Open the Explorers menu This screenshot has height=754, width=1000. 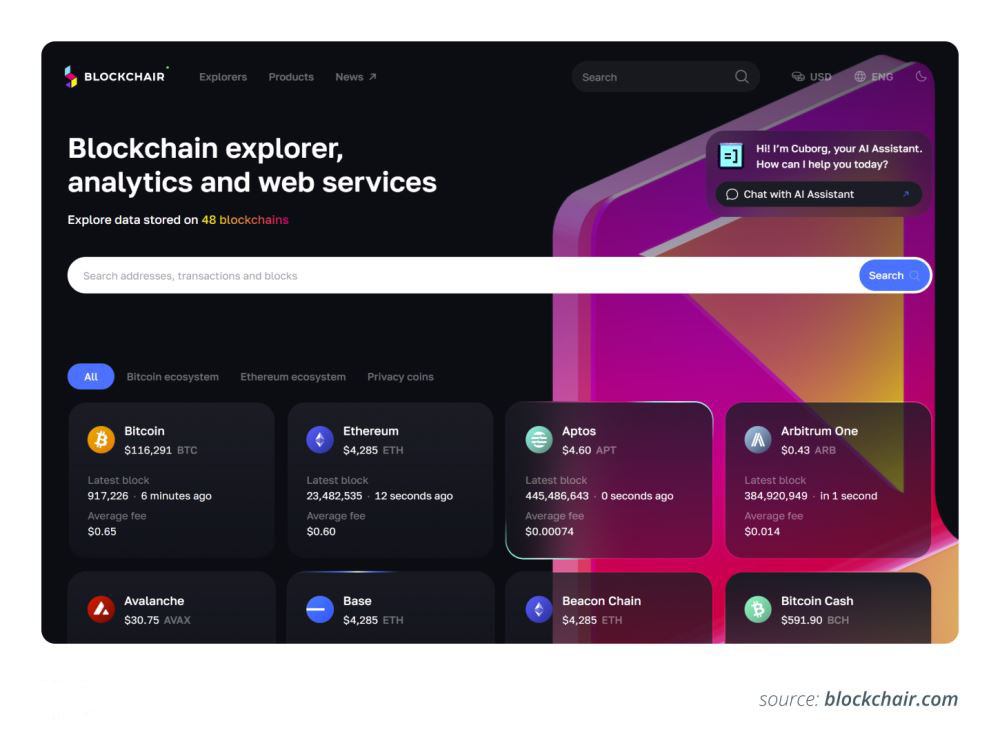(x=222, y=77)
